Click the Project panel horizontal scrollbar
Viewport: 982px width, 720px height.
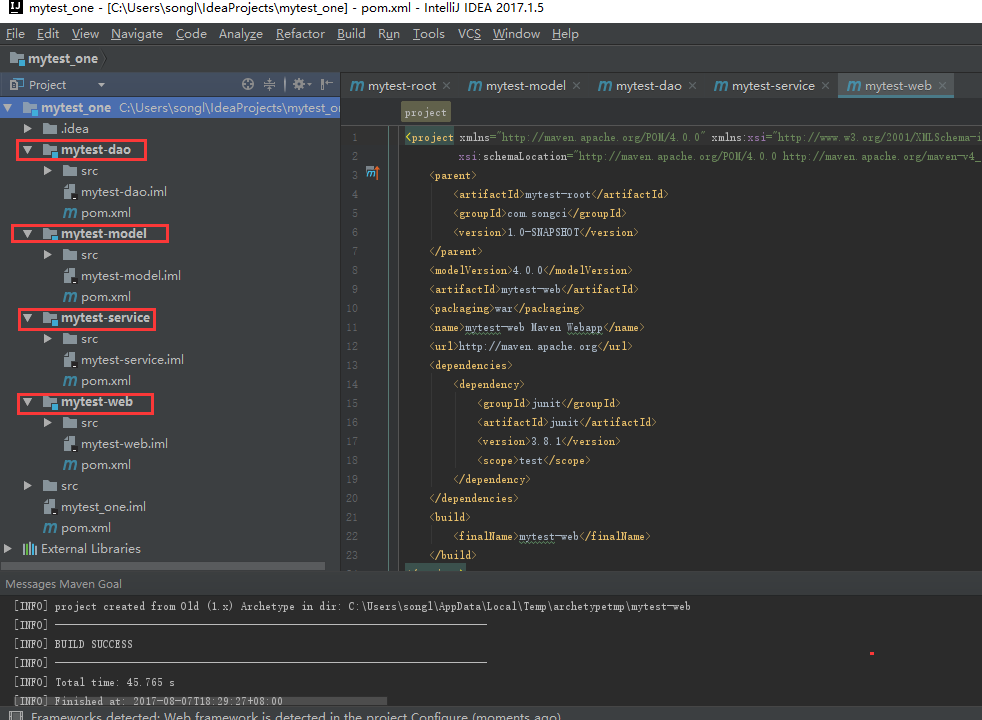tap(165, 566)
